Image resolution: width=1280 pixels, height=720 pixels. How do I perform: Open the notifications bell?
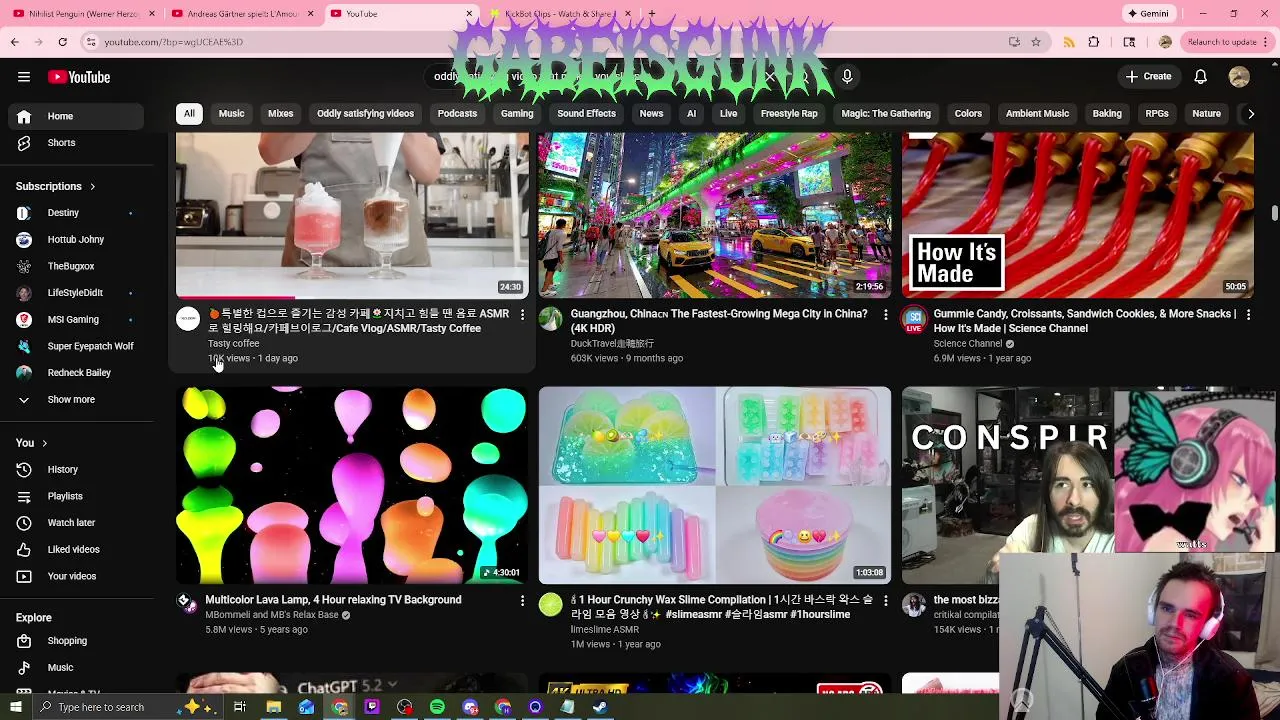click(1200, 77)
